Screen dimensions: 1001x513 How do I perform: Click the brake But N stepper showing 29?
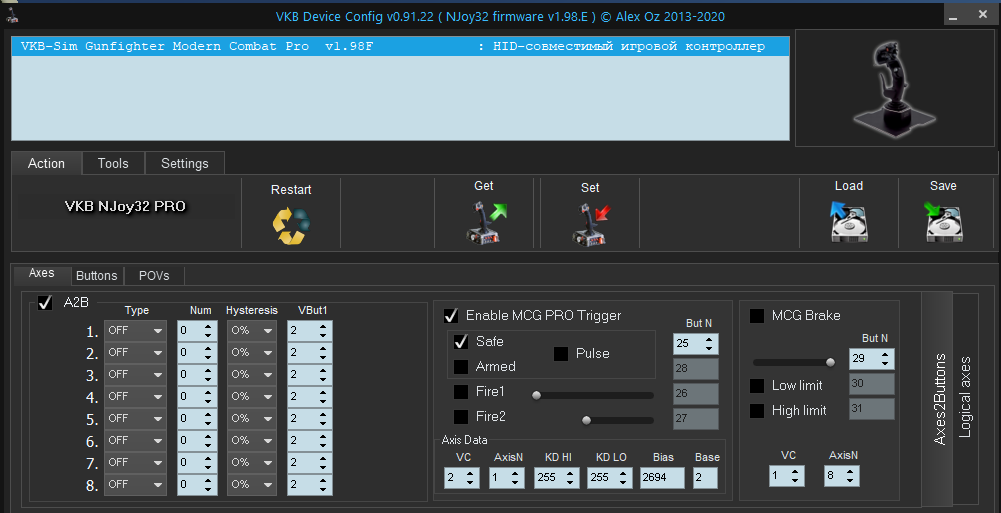click(x=871, y=359)
